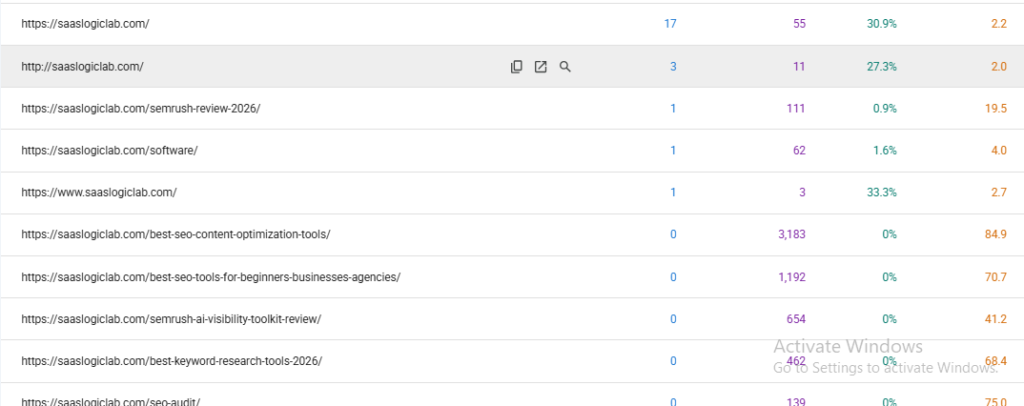Click impressions value 1,192
The width and height of the screenshot is (1024, 406).
pos(792,277)
